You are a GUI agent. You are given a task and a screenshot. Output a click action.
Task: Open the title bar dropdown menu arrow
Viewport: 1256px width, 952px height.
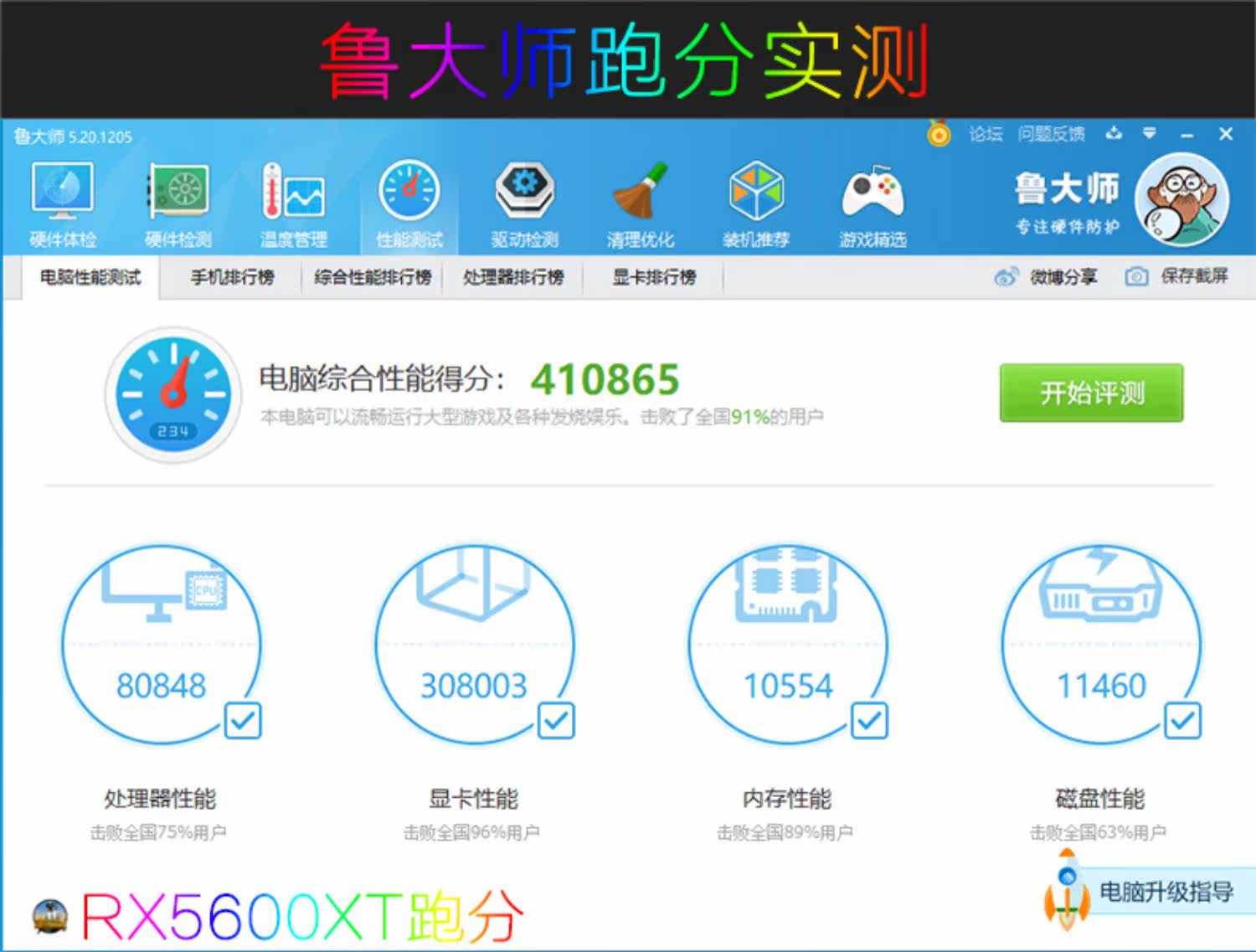pyautogui.click(x=1150, y=133)
